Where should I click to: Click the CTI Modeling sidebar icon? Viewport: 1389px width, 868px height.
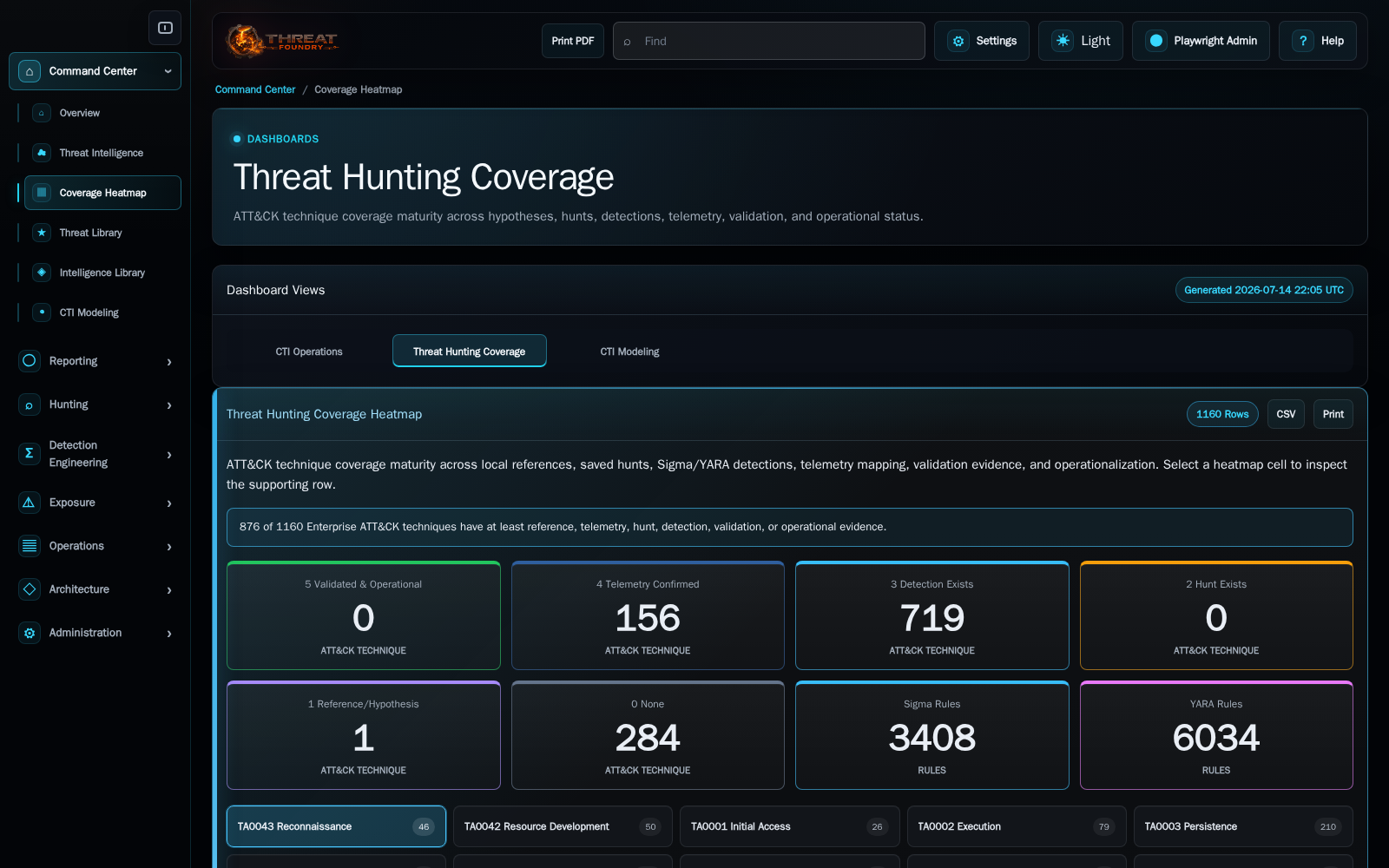pyautogui.click(x=42, y=312)
